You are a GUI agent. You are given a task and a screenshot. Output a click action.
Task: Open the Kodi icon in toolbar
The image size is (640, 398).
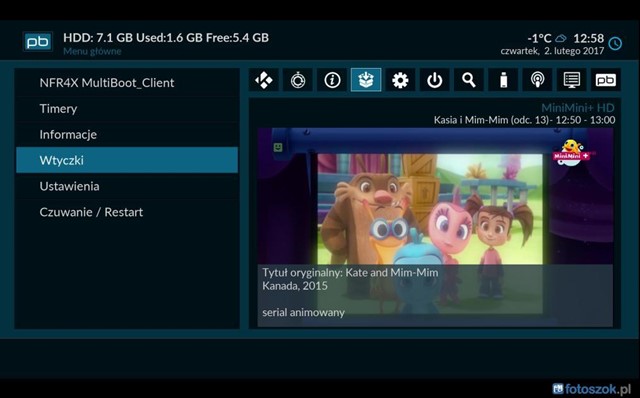point(264,80)
